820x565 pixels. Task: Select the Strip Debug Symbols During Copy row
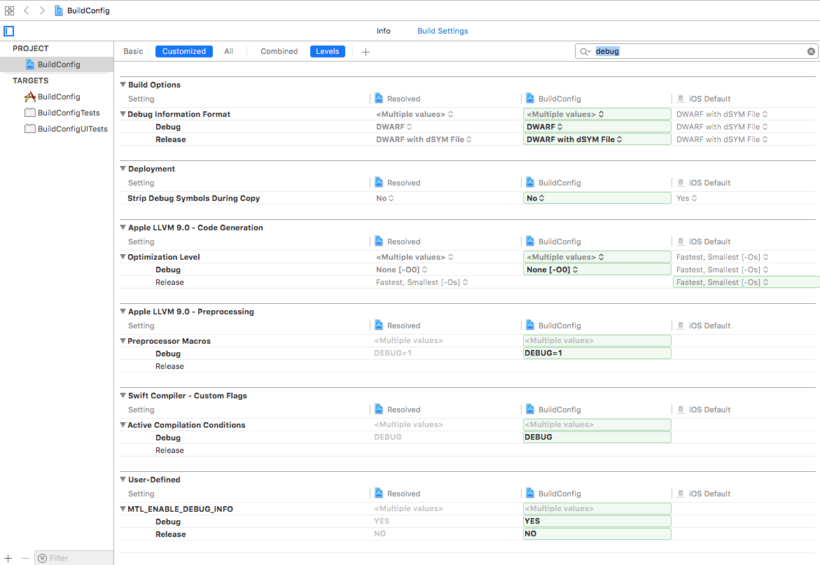coord(467,198)
